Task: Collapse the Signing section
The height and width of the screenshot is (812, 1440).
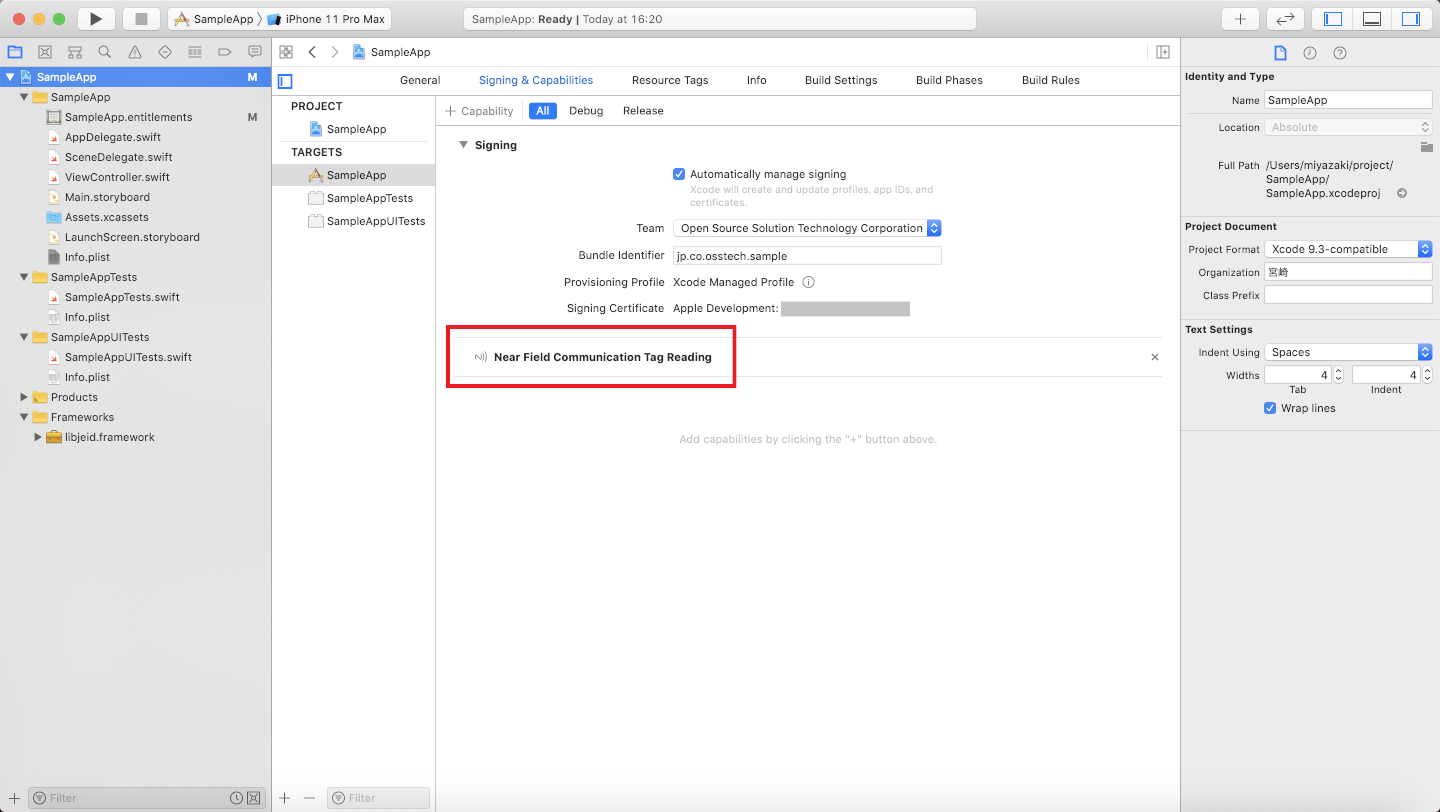Action: (x=463, y=145)
